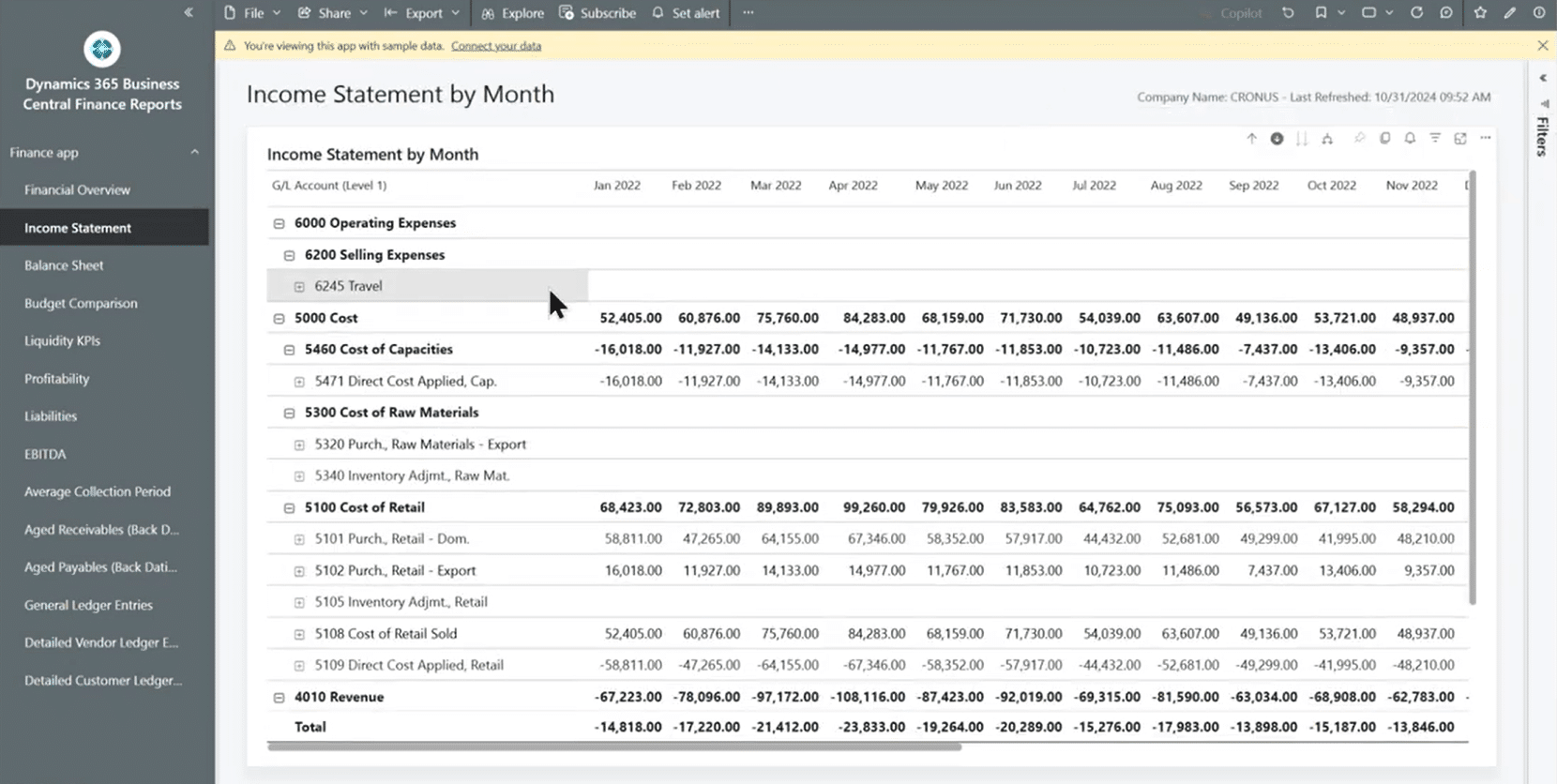The width and height of the screenshot is (1557, 784).
Task: Select the Profitability page
Action: [x=56, y=379]
